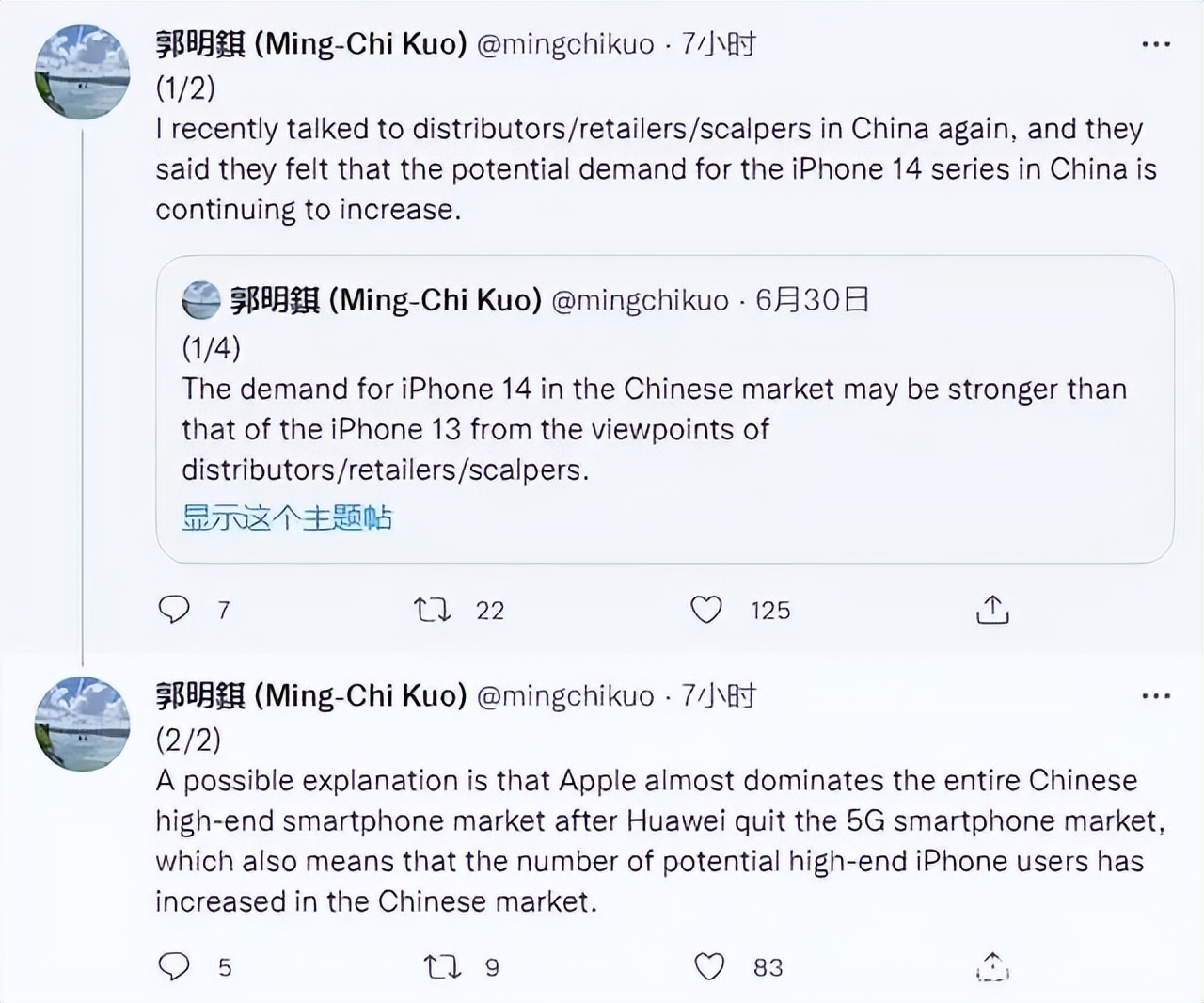Click the speech bubble showing 5 replies
The height and width of the screenshot is (1003, 1204).
point(174,967)
